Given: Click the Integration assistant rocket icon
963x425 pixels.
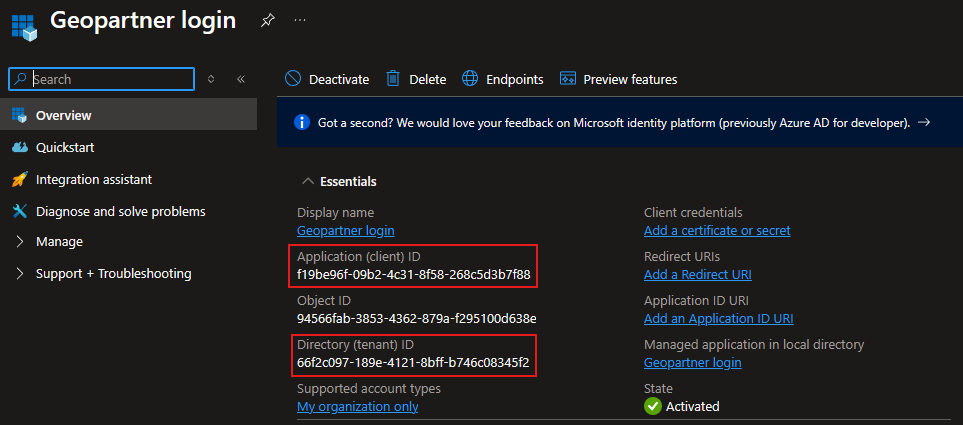Looking at the screenshot, I should (x=20, y=179).
